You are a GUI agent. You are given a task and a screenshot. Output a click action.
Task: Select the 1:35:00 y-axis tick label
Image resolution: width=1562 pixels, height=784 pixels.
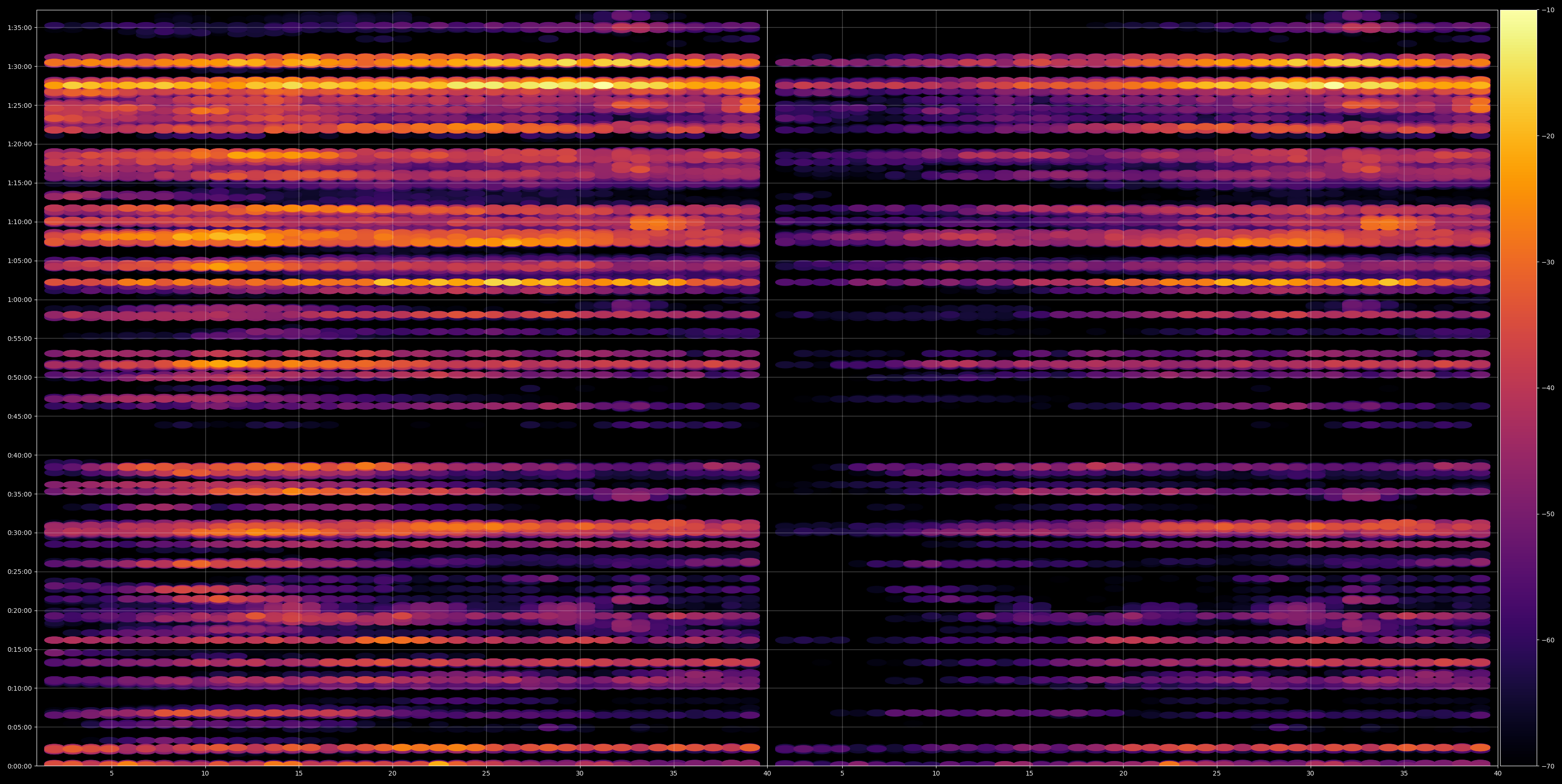19,28
